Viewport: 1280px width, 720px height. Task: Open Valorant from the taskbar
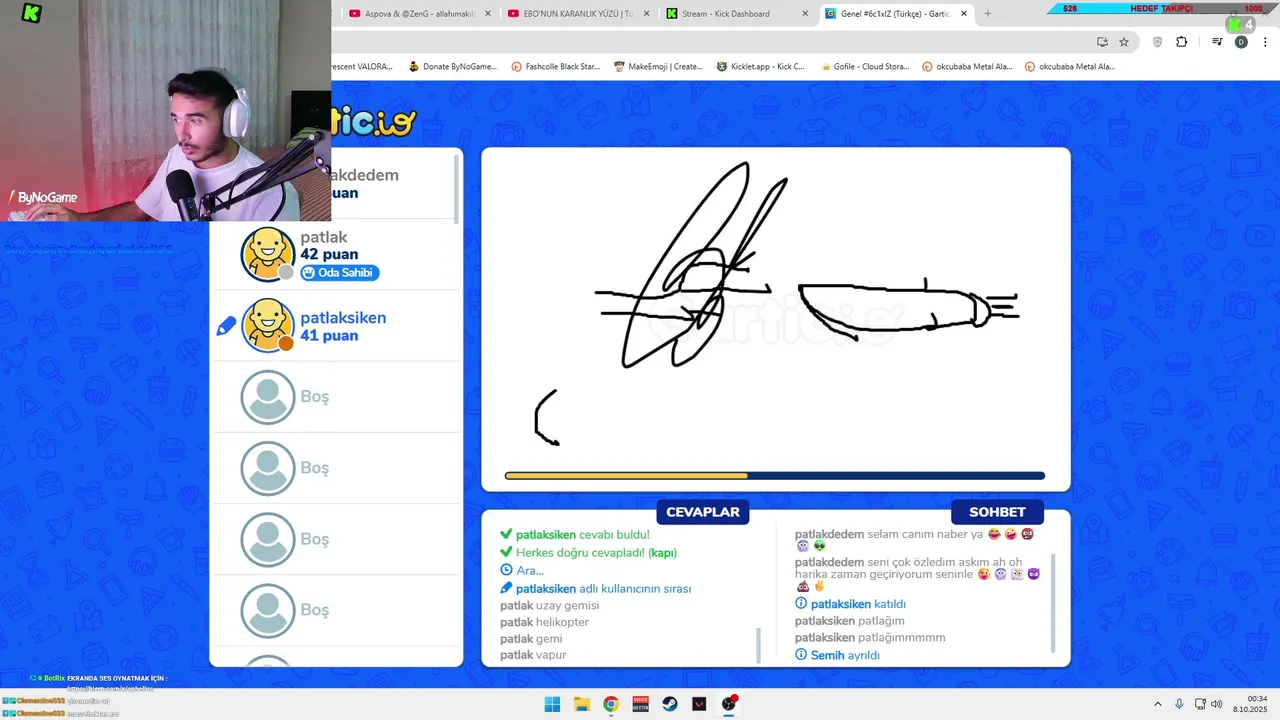click(699, 704)
